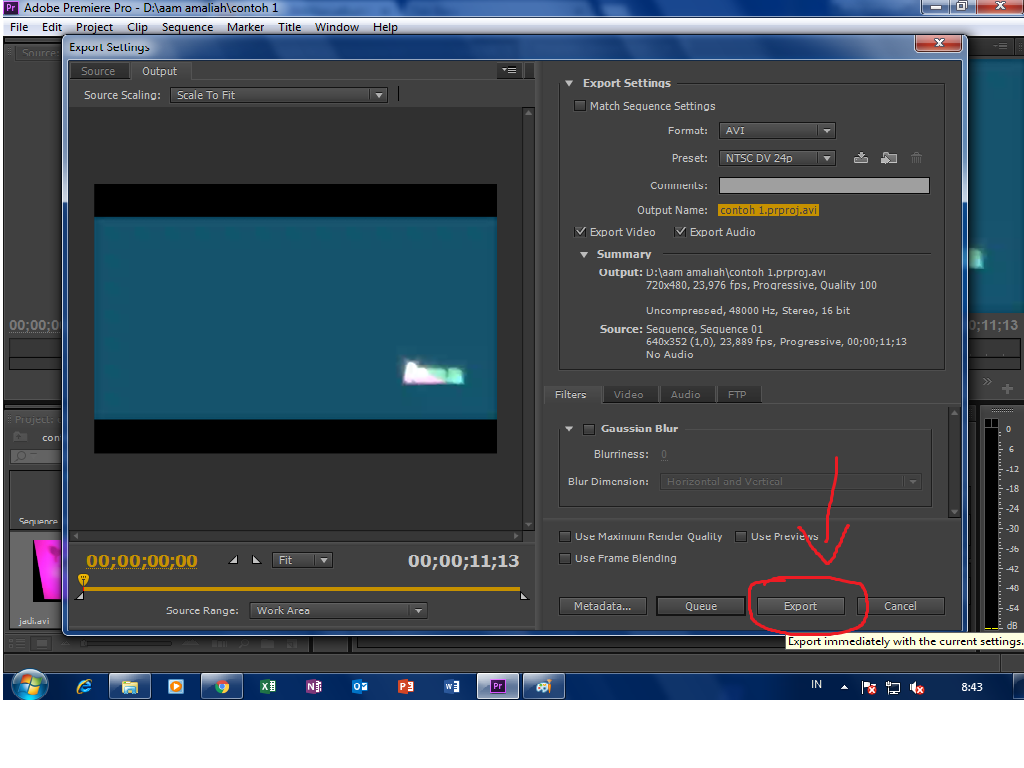Open Excel from the taskbar
Screen dimensions: 1024x768
(268, 686)
